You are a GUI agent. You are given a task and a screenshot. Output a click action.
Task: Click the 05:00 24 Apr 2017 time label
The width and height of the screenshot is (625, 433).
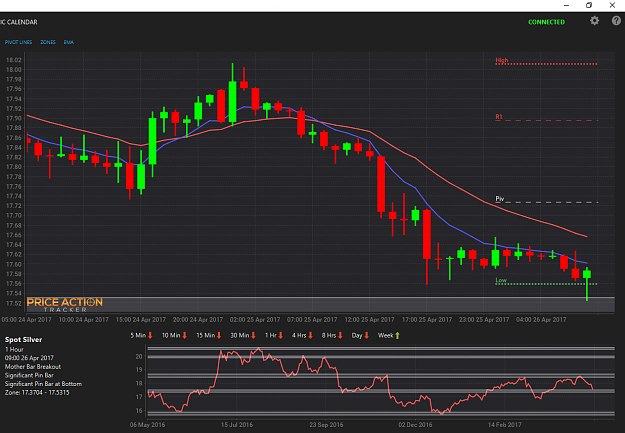pyautogui.click(x=26, y=320)
